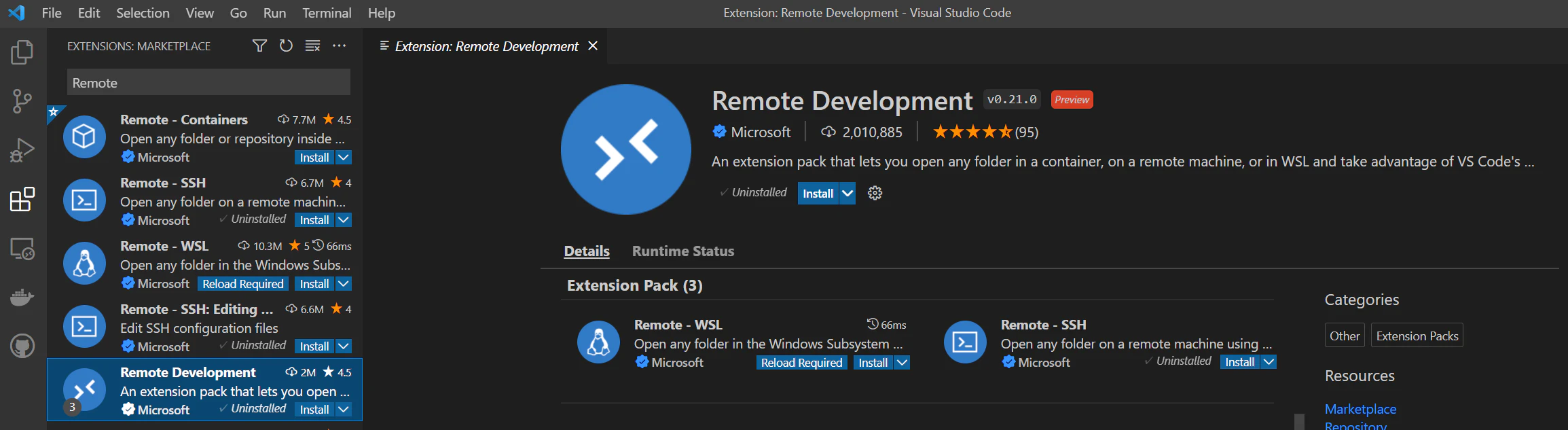Switch to the Details tab
This screenshot has width=1568, height=430.
click(x=587, y=251)
